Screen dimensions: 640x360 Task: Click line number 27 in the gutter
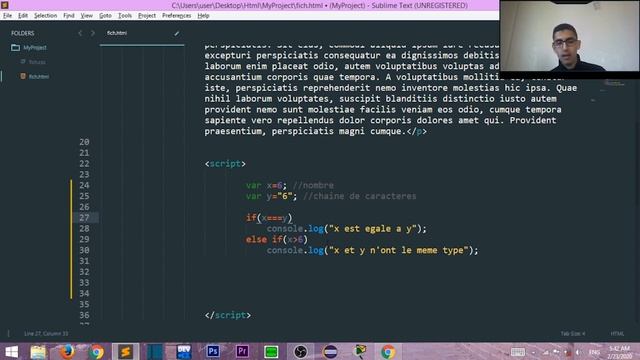84,218
